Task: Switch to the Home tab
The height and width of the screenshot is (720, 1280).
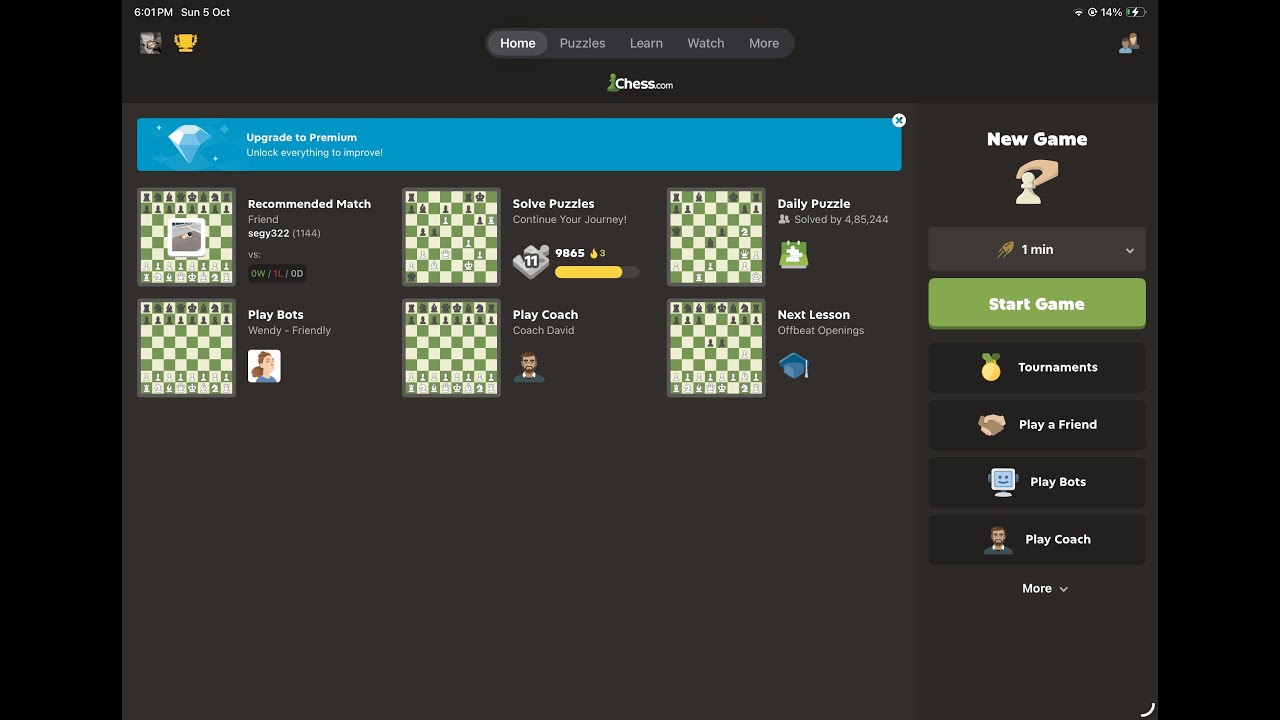Action: click(518, 43)
